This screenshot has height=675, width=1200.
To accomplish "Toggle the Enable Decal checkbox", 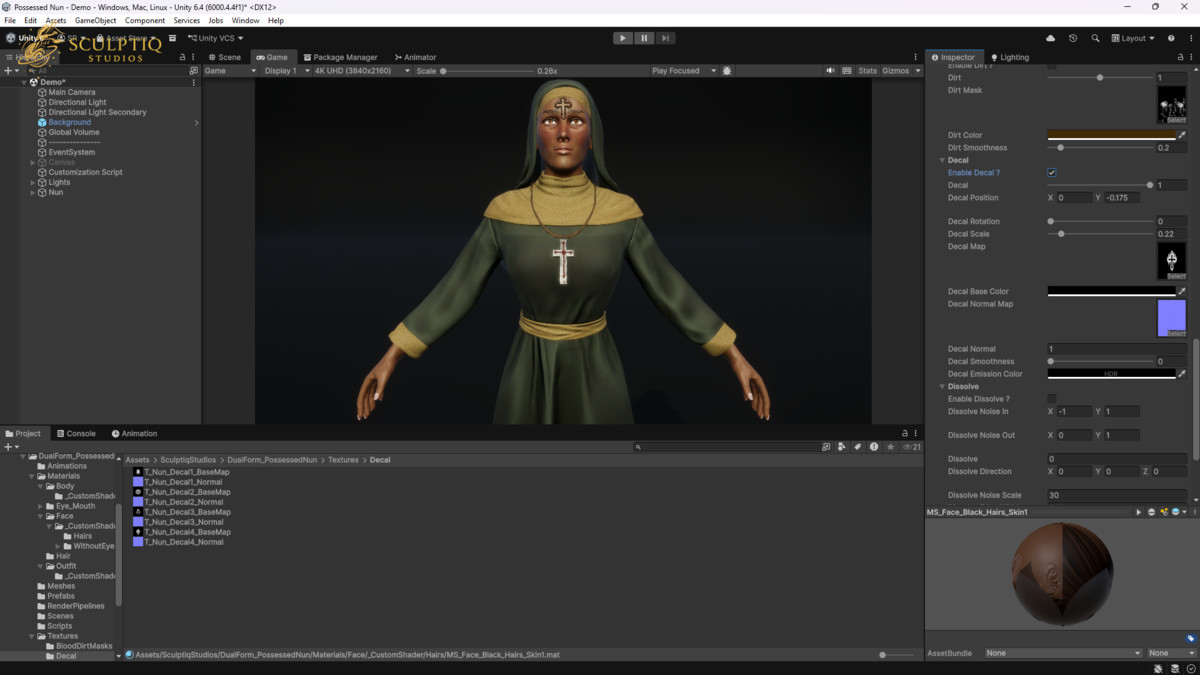I will [x=1052, y=173].
